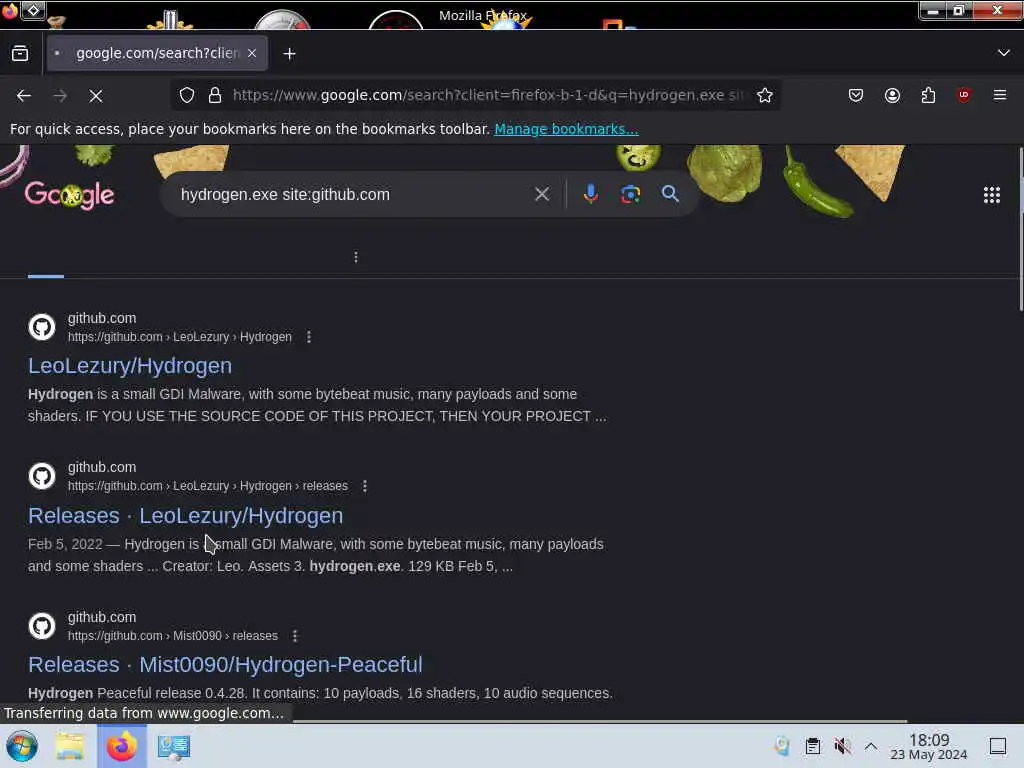
Task: Show desktop via taskbar corner button
Action: coord(997,746)
